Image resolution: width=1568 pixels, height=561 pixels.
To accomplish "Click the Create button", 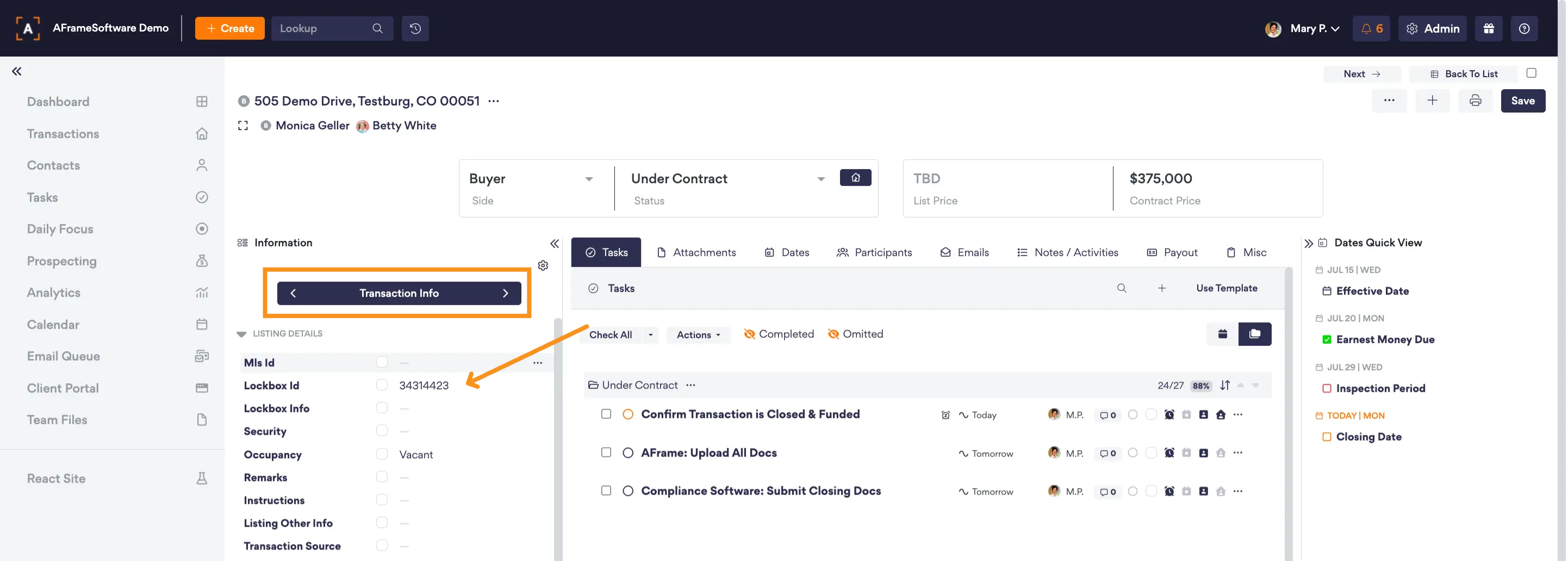I will click(x=230, y=29).
